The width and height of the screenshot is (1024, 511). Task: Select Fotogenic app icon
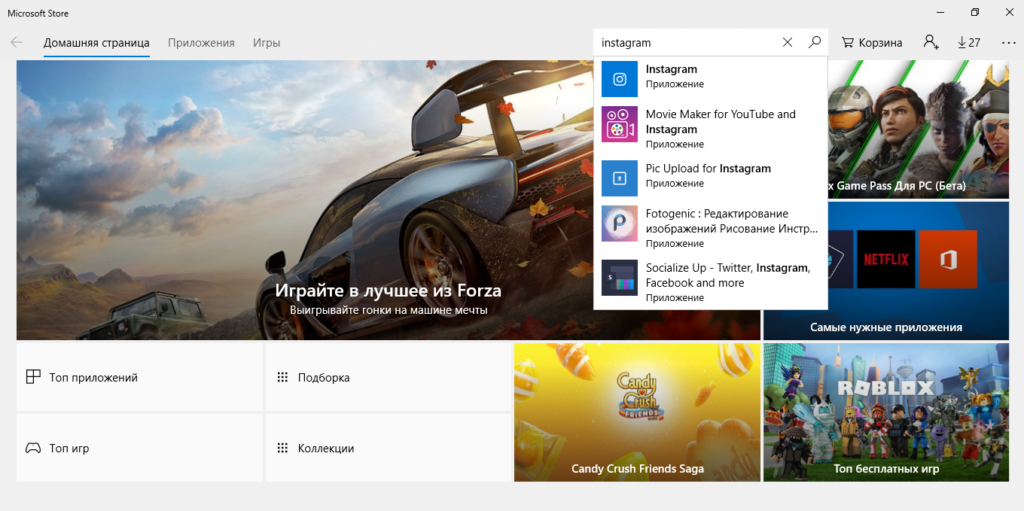point(619,223)
